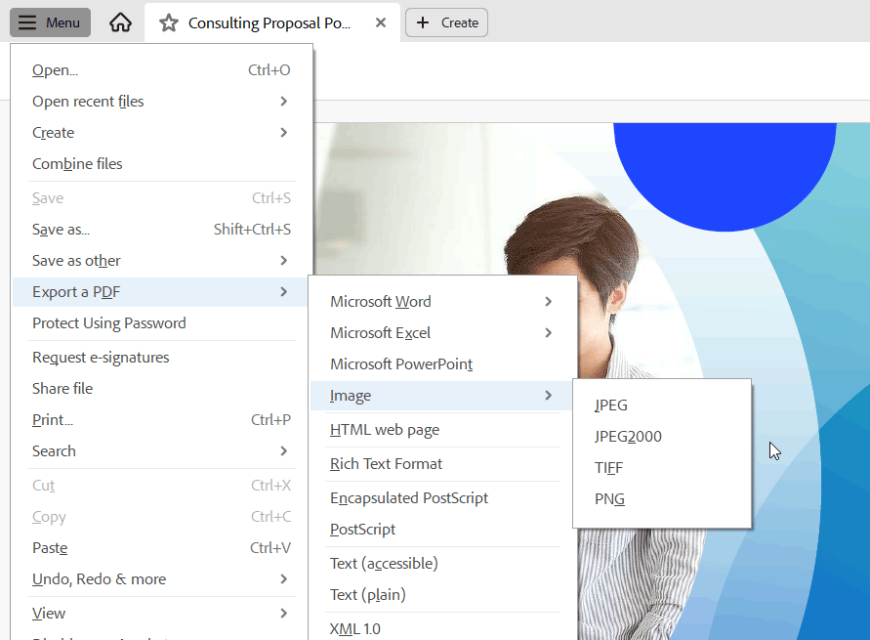Export as HTML web page

coord(442,430)
